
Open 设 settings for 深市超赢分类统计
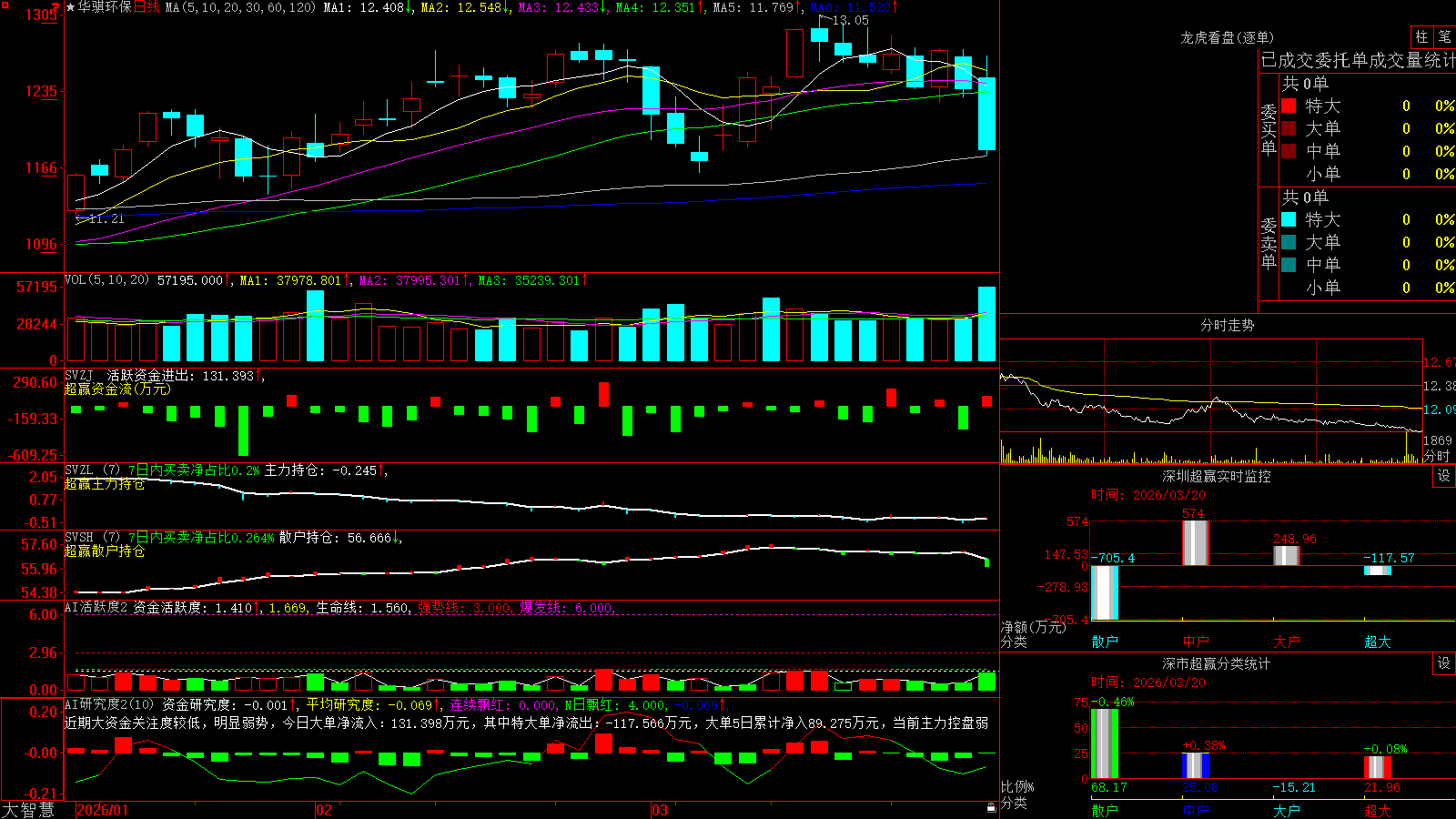point(1444,663)
